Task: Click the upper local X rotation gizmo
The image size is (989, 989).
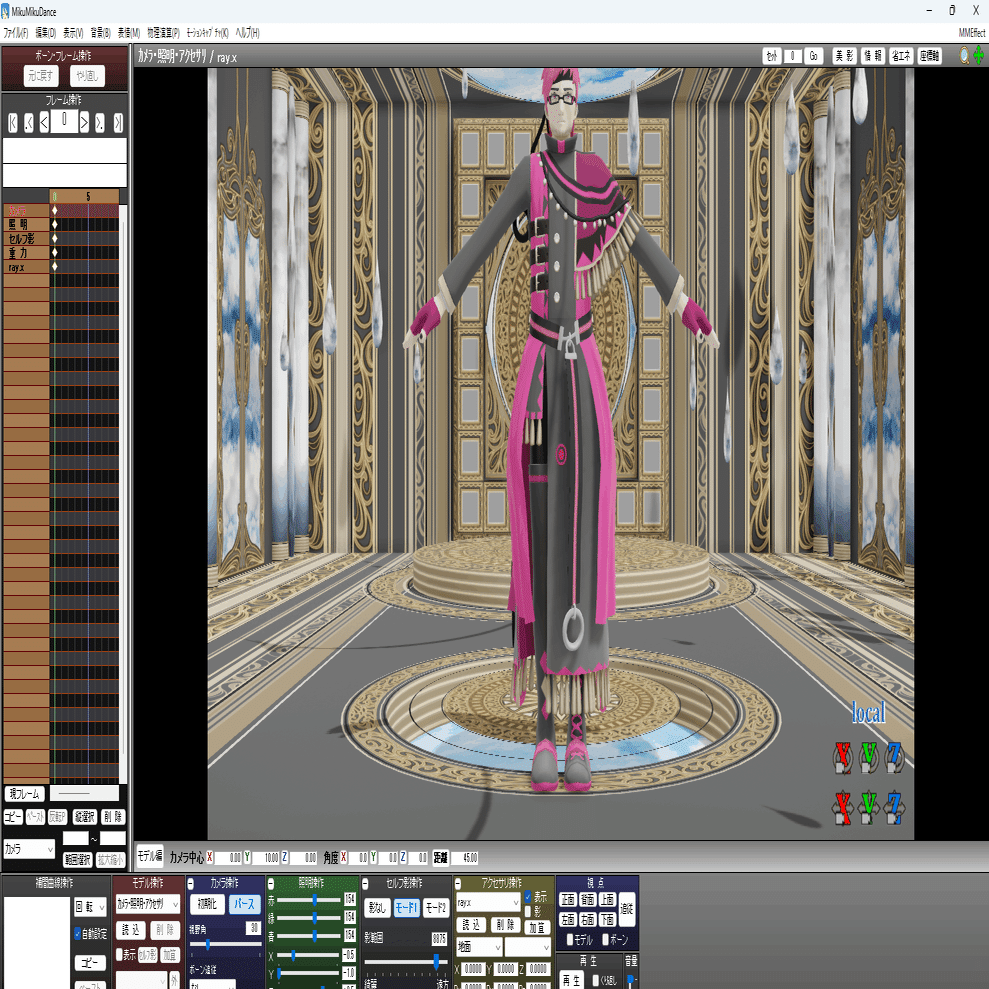Action: [x=843, y=757]
